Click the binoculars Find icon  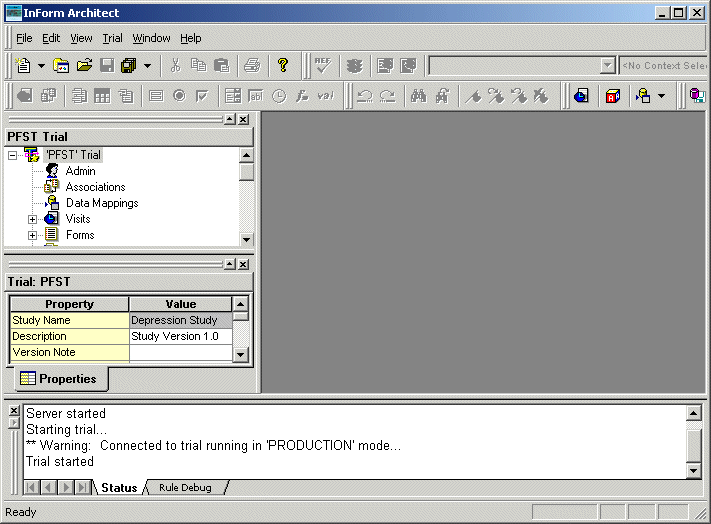point(418,96)
